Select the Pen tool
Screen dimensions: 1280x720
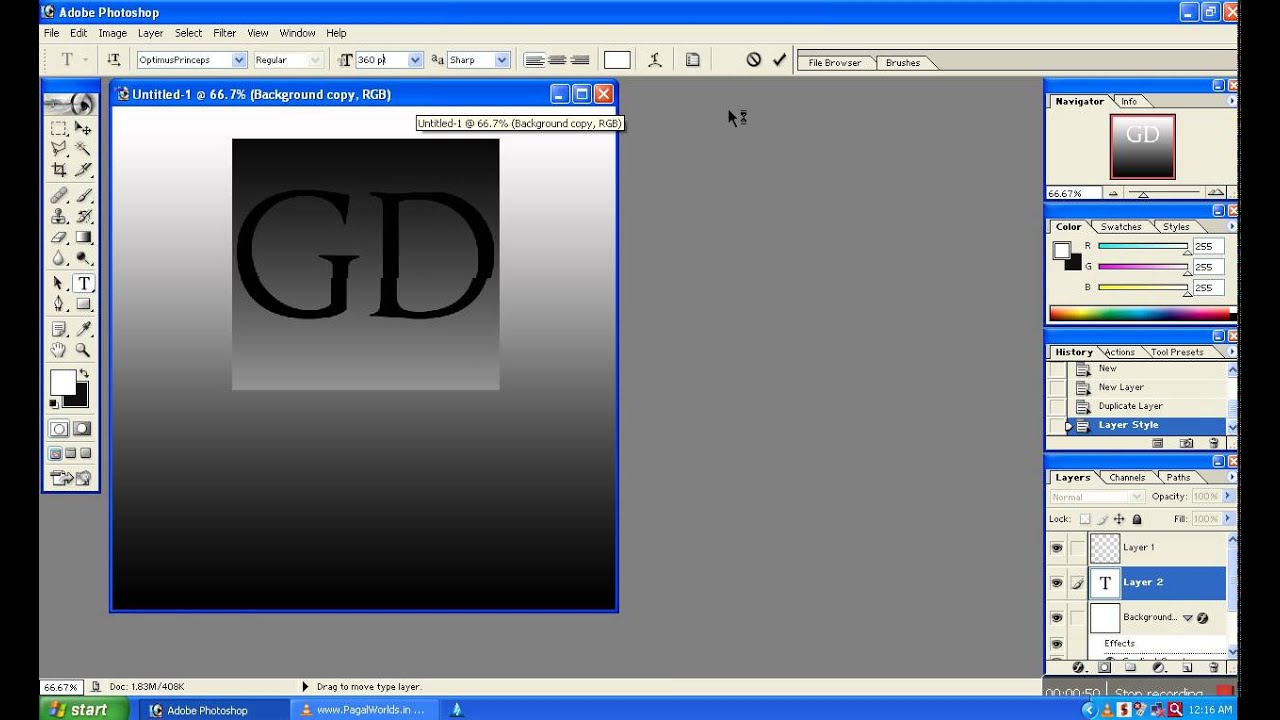click(59, 304)
